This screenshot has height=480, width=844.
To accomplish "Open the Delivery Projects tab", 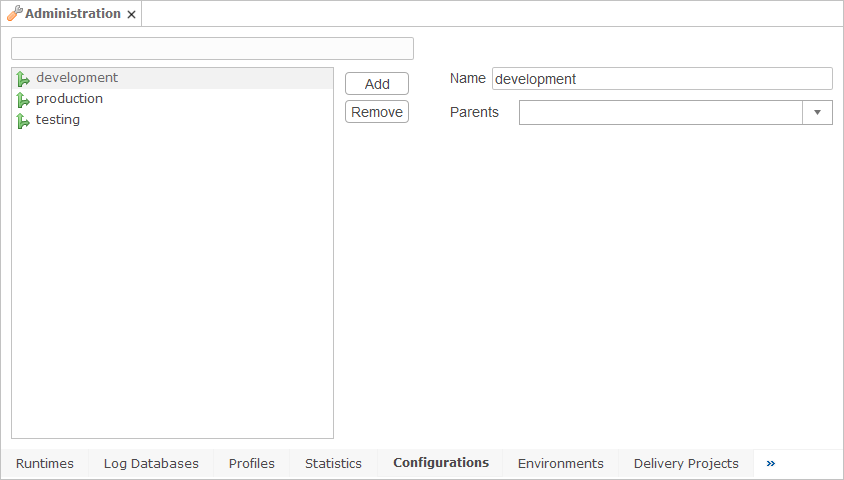I will tap(686, 463).
